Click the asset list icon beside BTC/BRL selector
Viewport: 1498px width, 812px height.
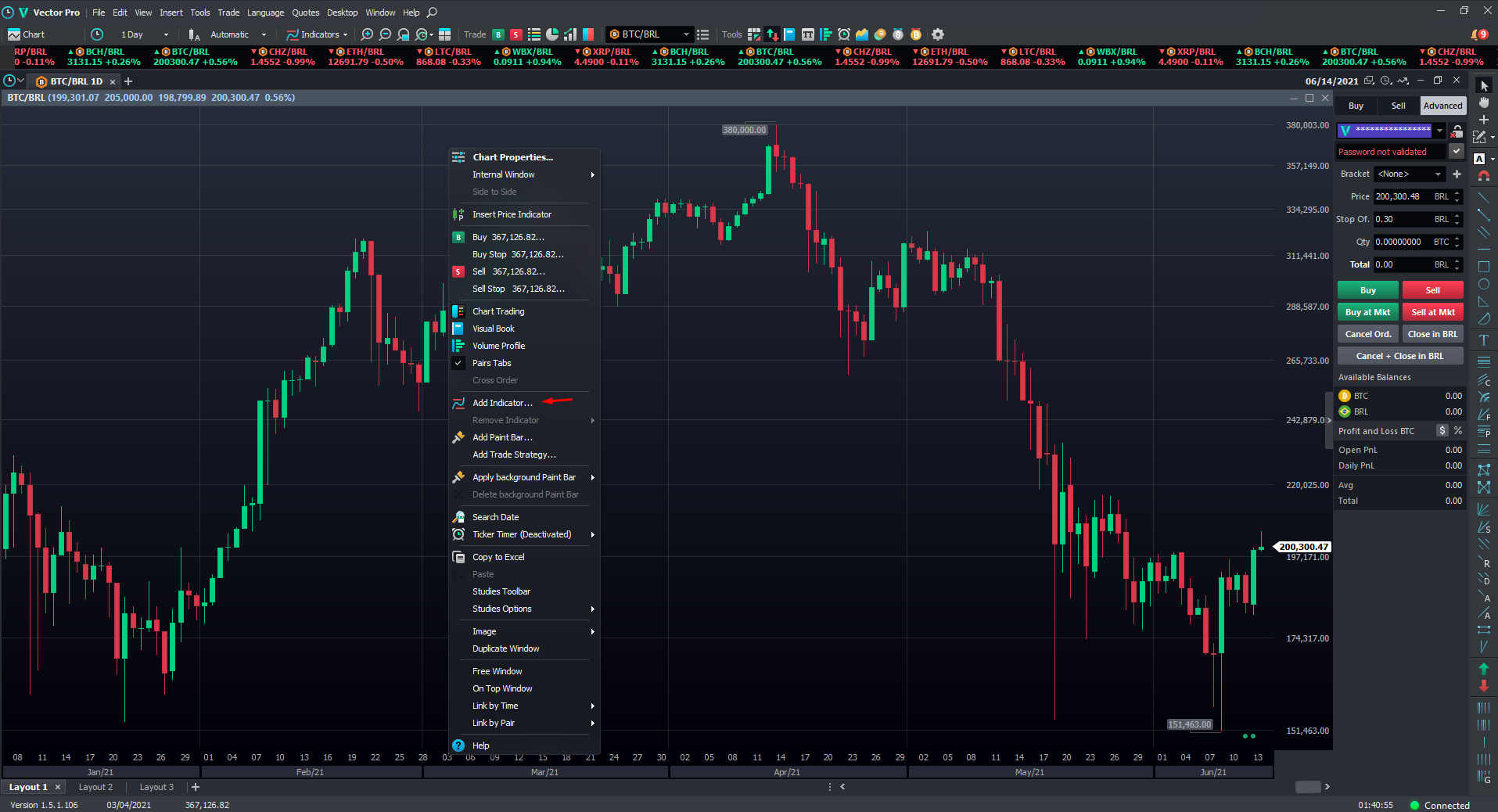coord(703,34)
